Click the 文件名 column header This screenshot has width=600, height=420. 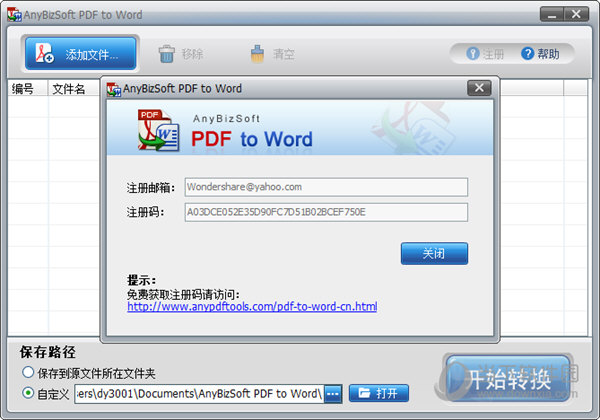[73, 88]
